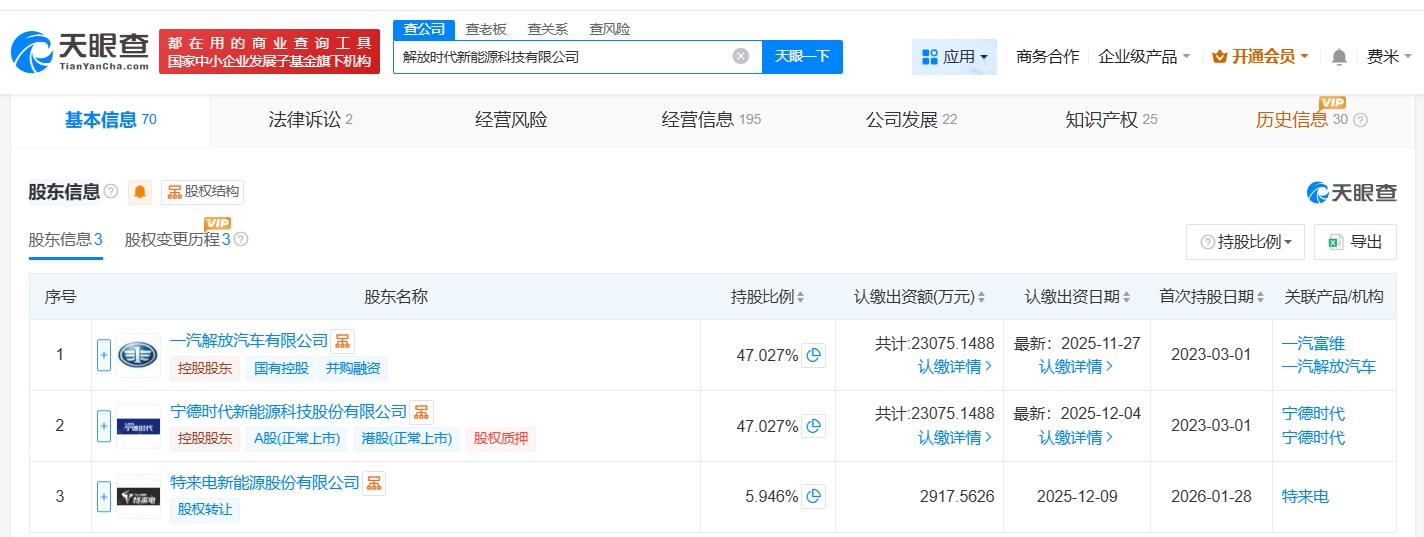This screenshot has height=537, width=1424.
Task: Click structure icon next to 特来电新能源股份有限公司
Action: tap(374, 483)
